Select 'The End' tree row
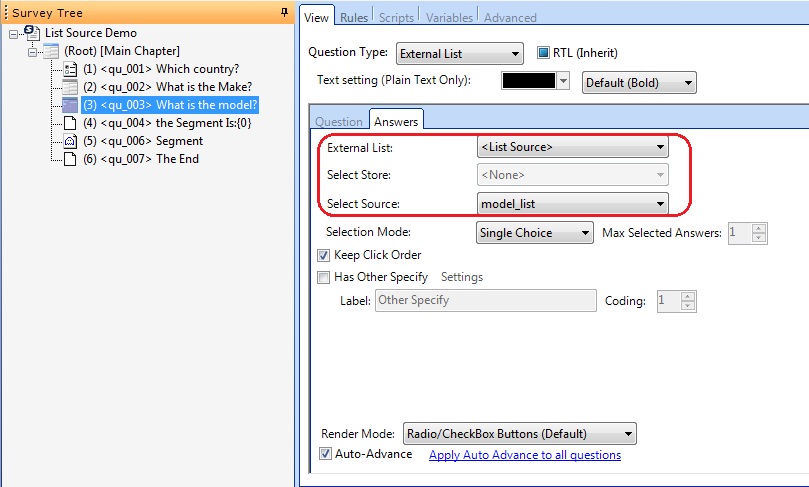809x487 pixels. (x=141, y=159)
